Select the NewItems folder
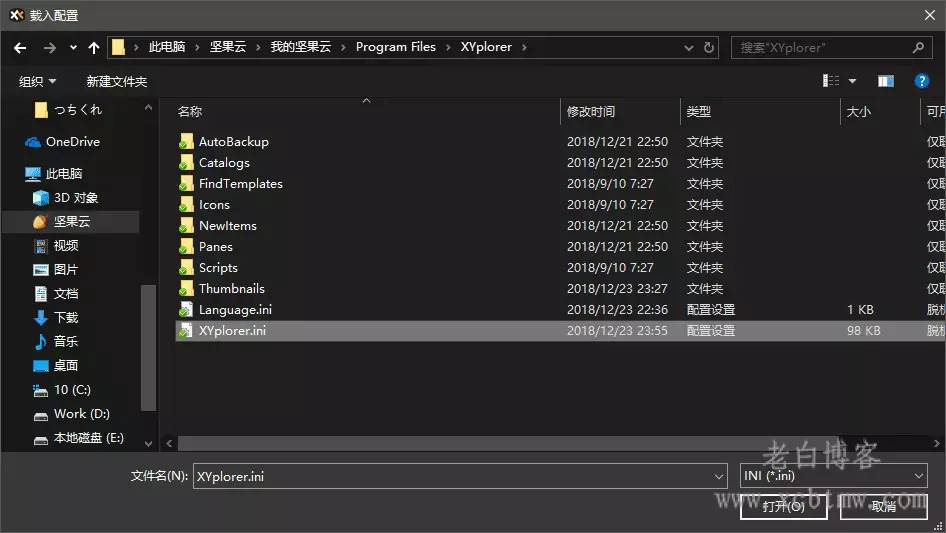This screenshot has width=946, height=533. pyautogui.click(x=227, y=226)
